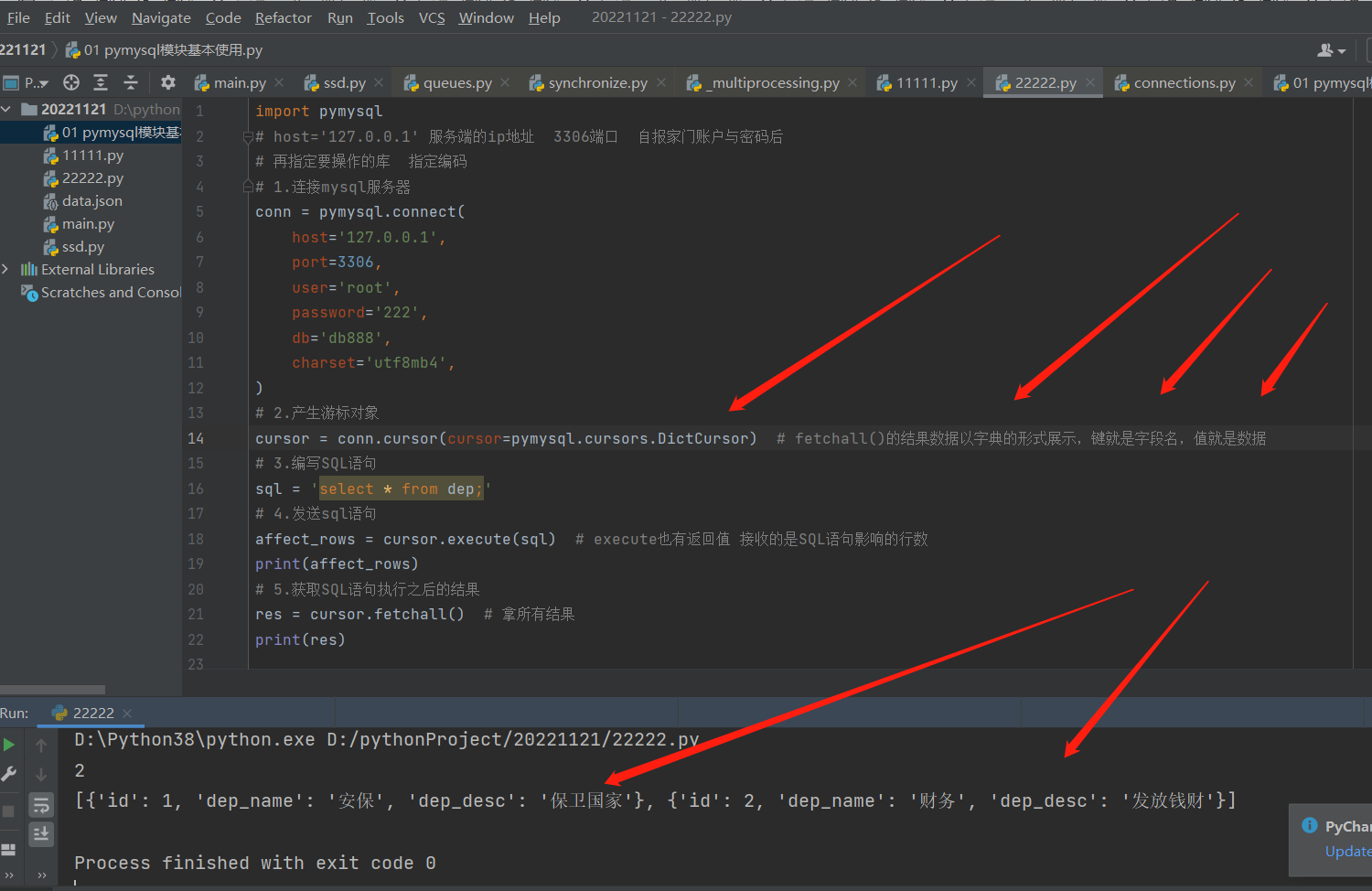Screen dimensions: 1372x891
Task: Close the 11111.py editor tab
Action: [971, 82]
